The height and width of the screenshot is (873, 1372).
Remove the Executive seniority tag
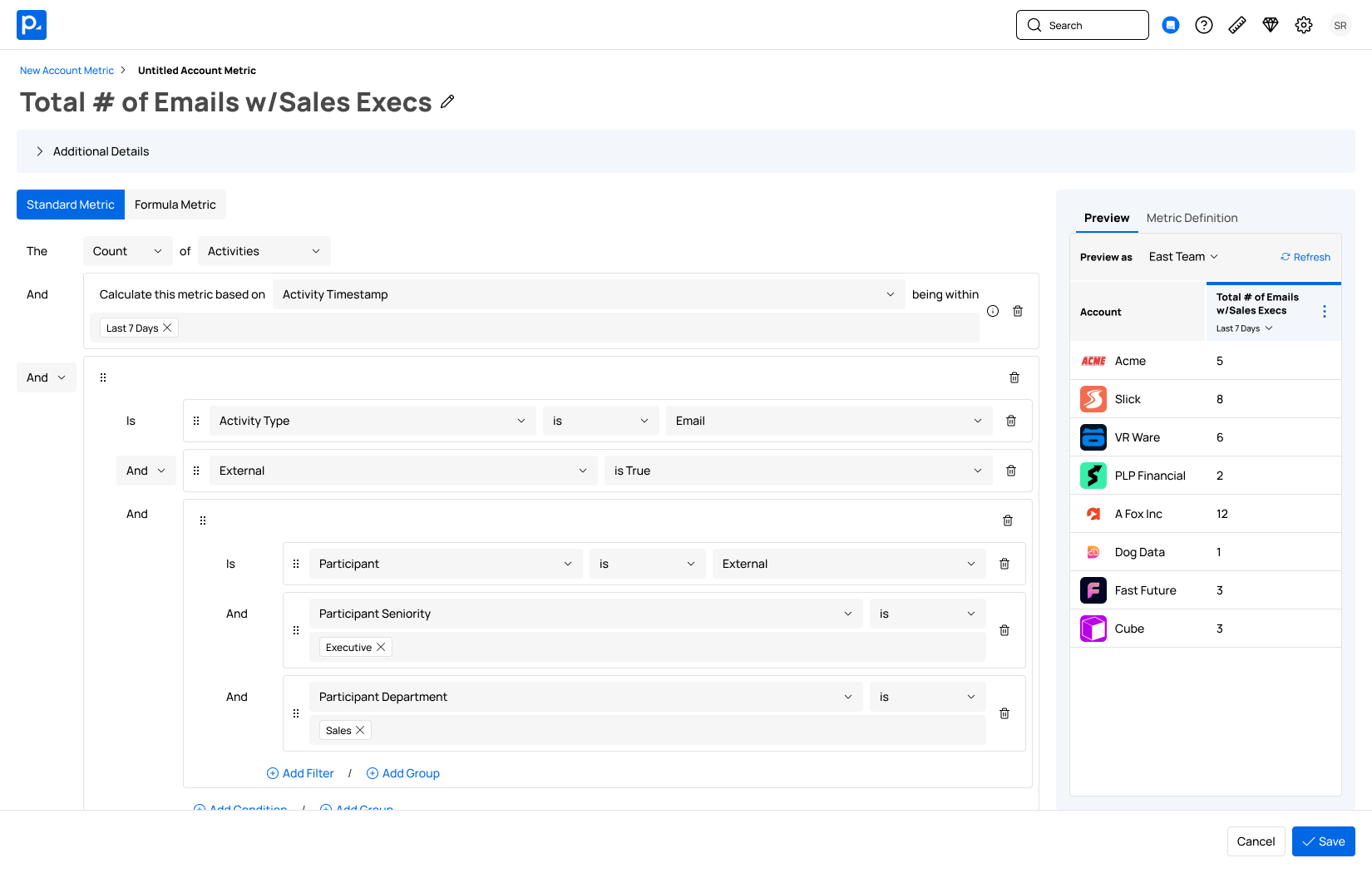pos(381,647)
